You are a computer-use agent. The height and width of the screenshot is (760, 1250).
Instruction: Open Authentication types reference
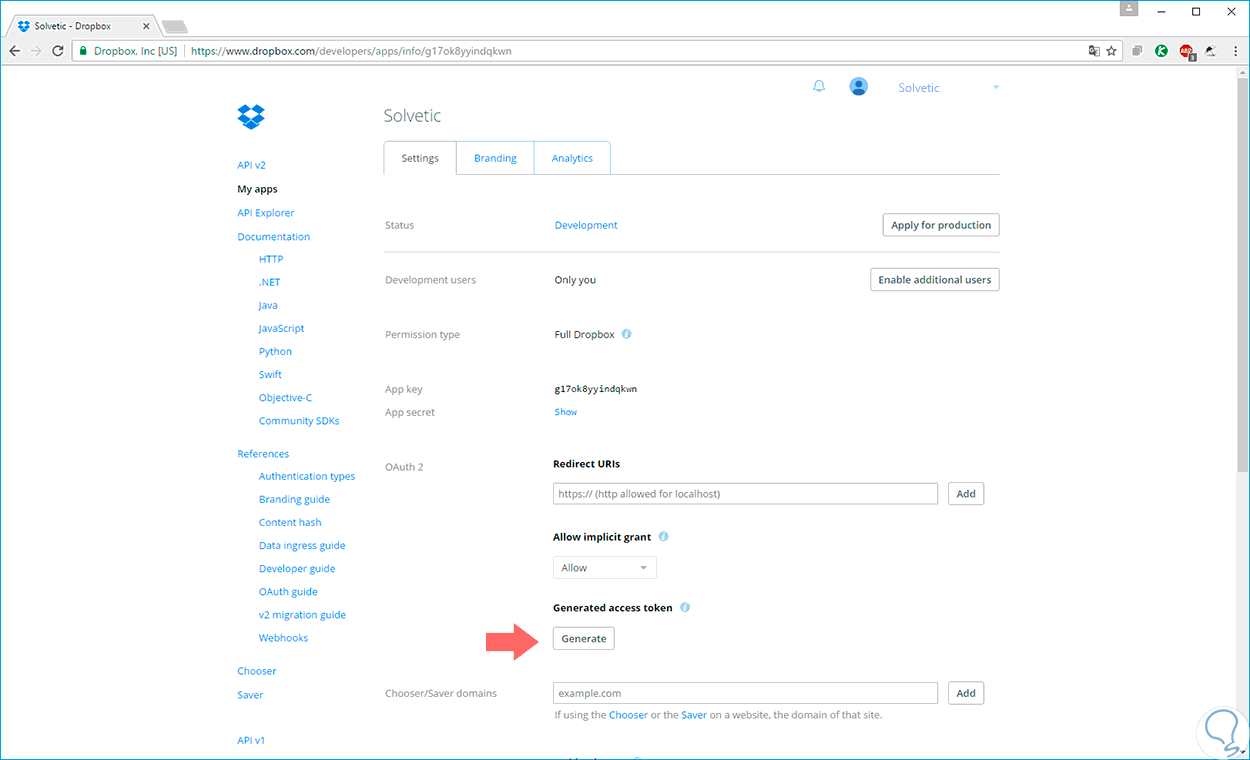pyautogui.click(x=307, y=476)
